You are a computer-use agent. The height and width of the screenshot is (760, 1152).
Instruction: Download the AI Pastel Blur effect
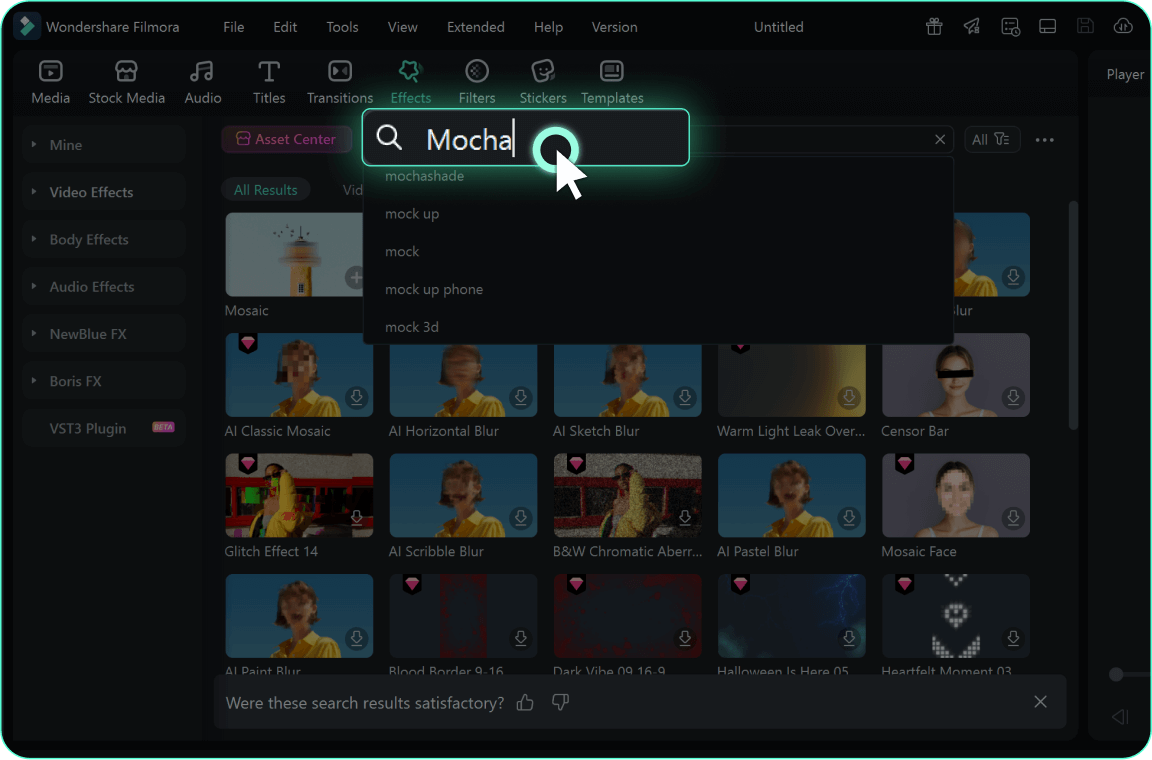(x=849, y=518)
